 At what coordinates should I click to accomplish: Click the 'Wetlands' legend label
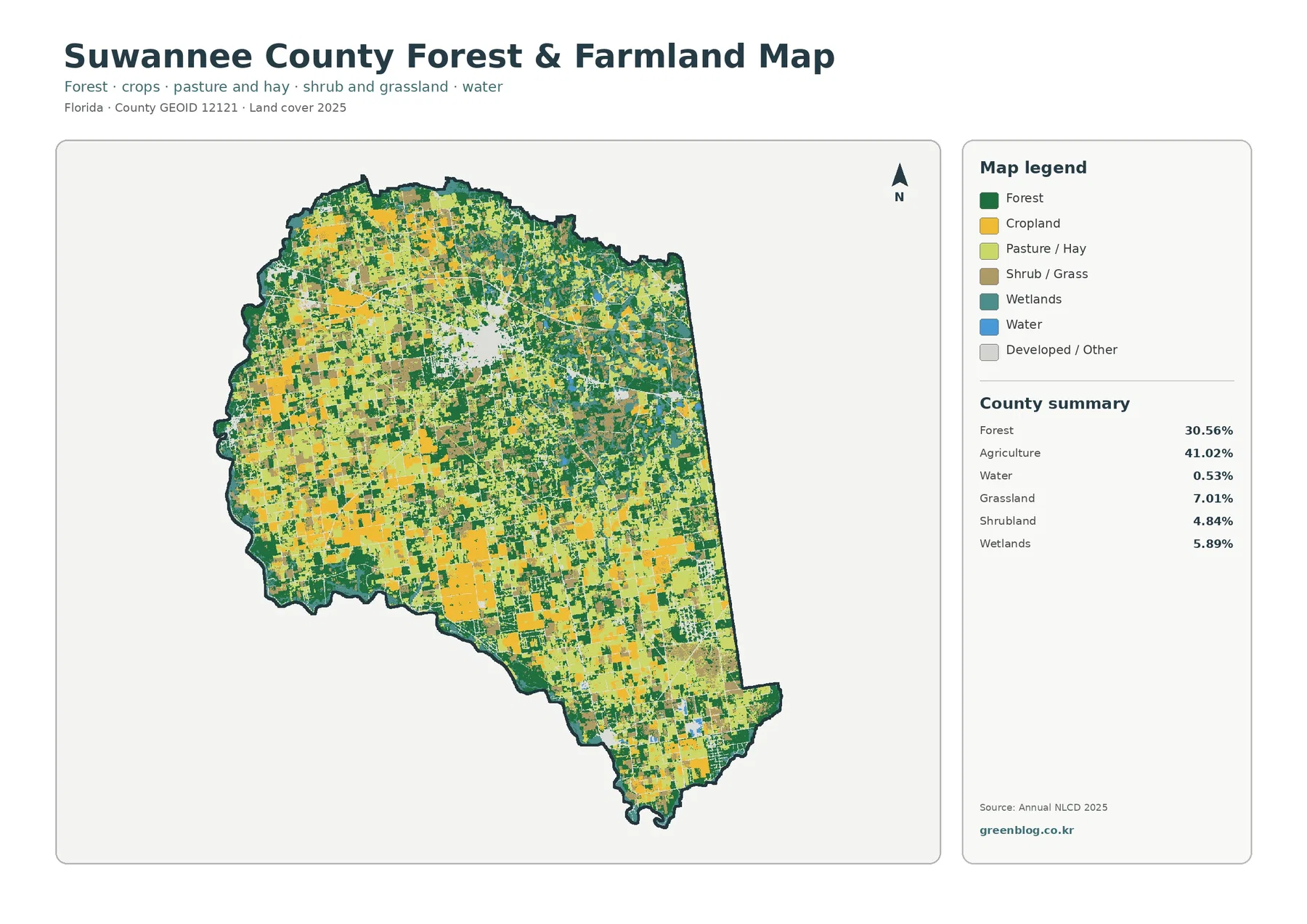click(x=1033, y=300)
